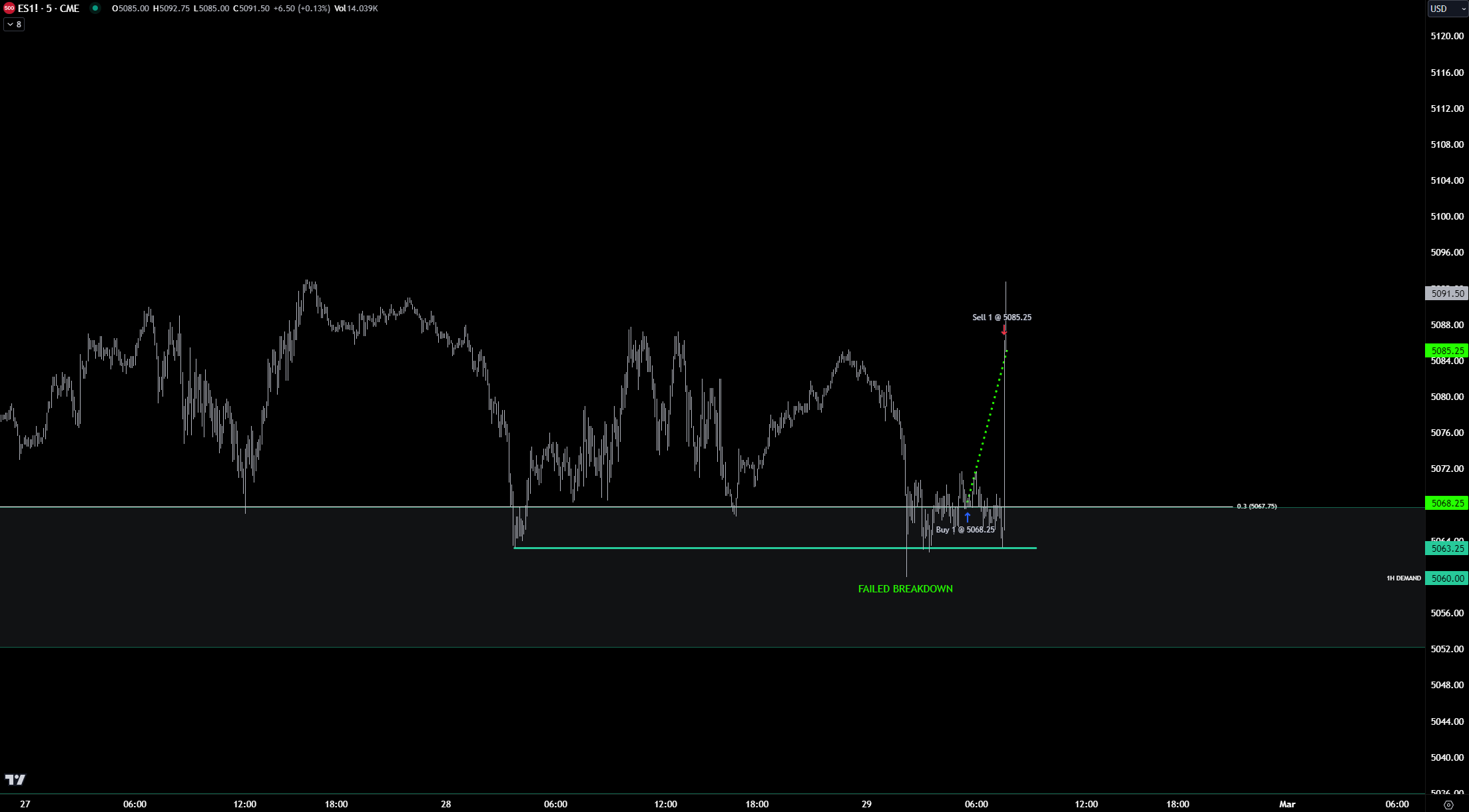Click the blue Buy arrow marker
This screenshot has width=1469, height=812.
(967, 517)
